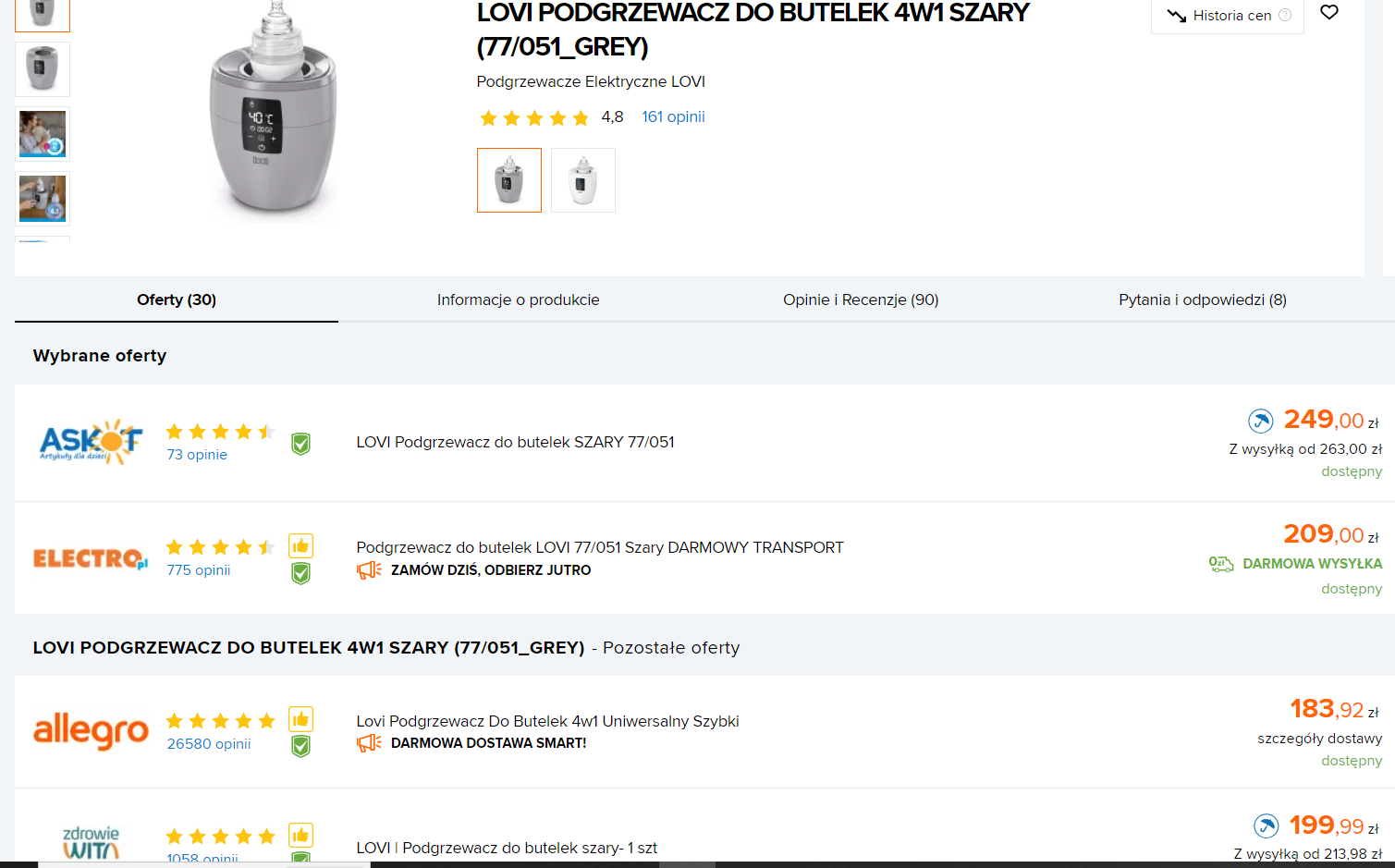Image resolution: width=1395 pixels, height=868 pixels.
Task: Click the Allegro shop logo
Action: [91, 731]
